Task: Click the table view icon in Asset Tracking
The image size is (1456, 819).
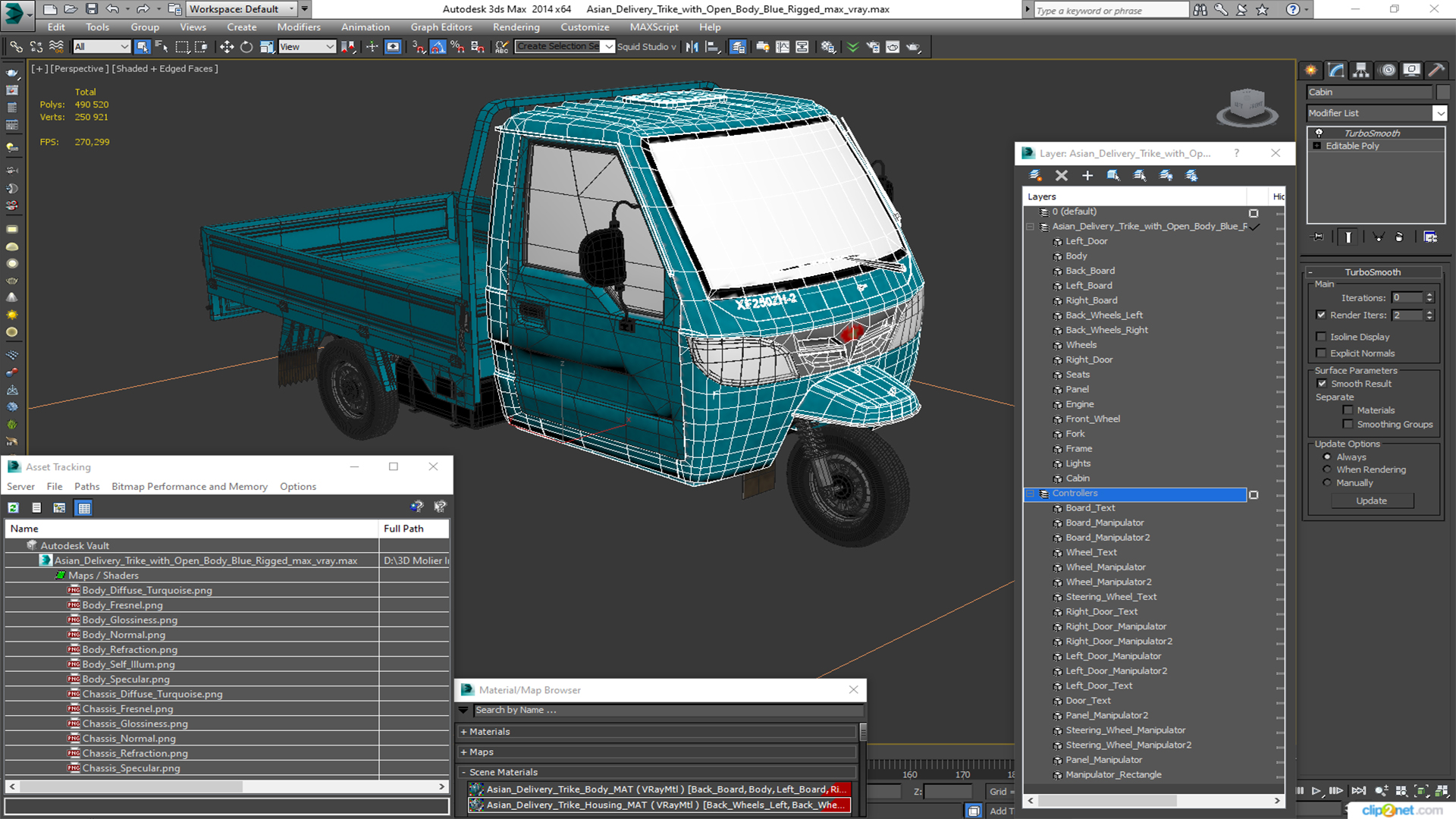Action: point(84,508)
